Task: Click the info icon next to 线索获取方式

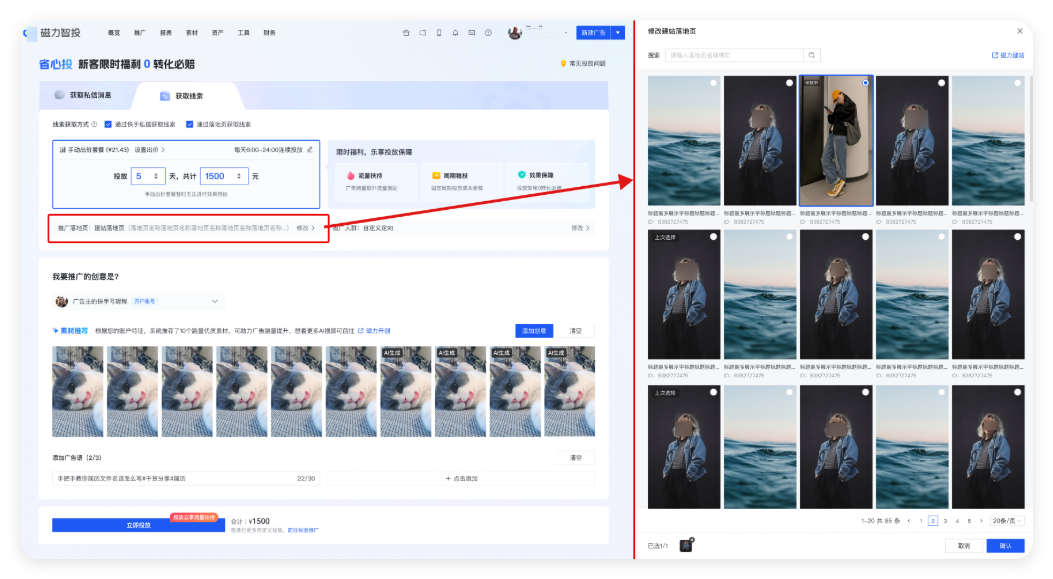Action: [x=94, y=124]
